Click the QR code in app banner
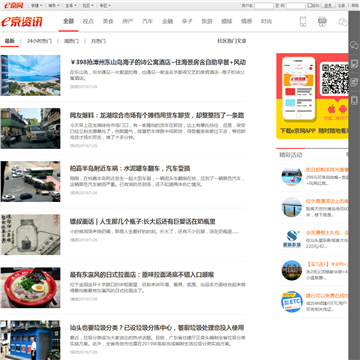This screenshot has width=360, height=360. click(x=334, y=79)
